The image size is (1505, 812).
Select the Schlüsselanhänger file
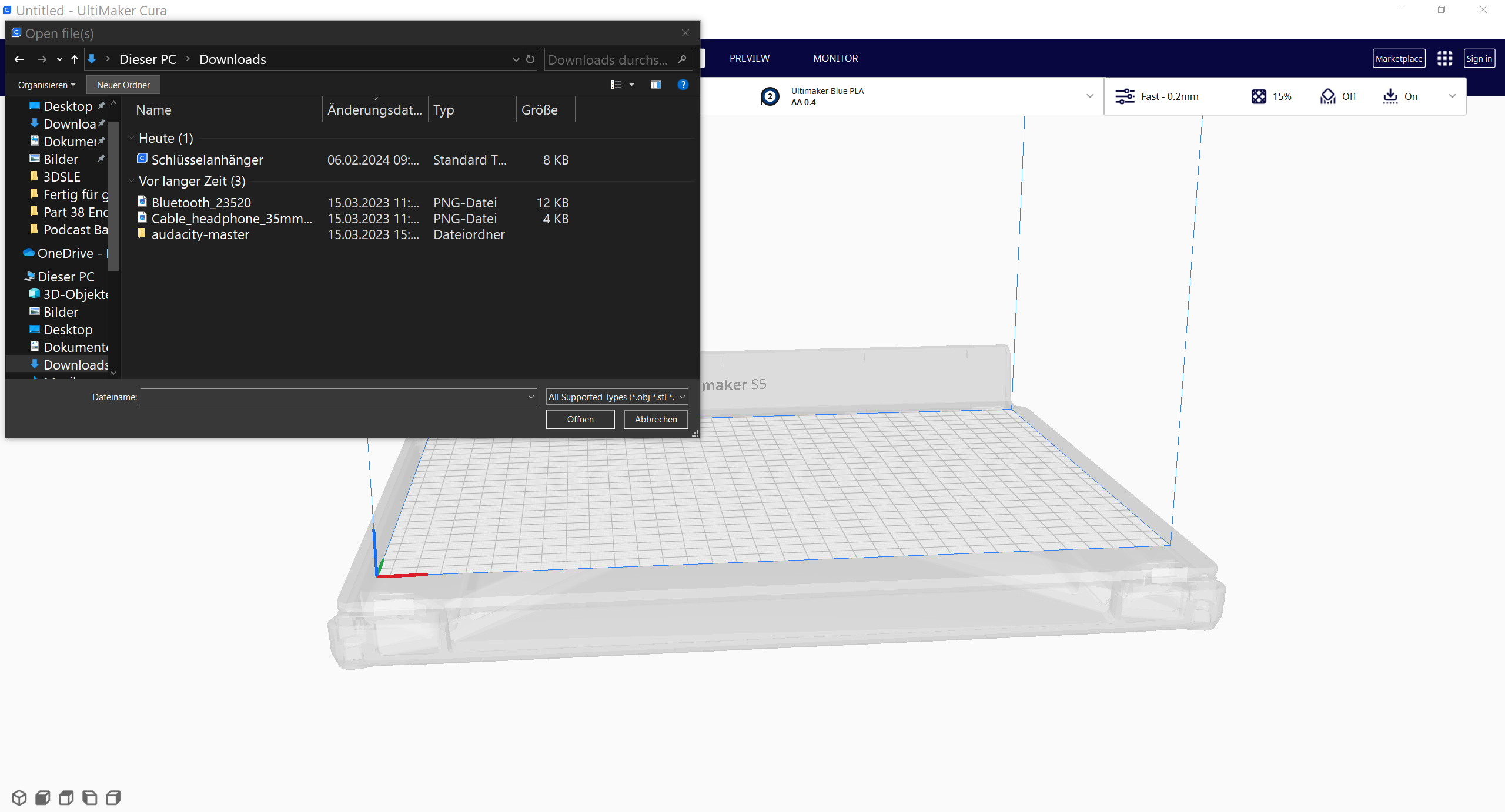coord(207,160)
